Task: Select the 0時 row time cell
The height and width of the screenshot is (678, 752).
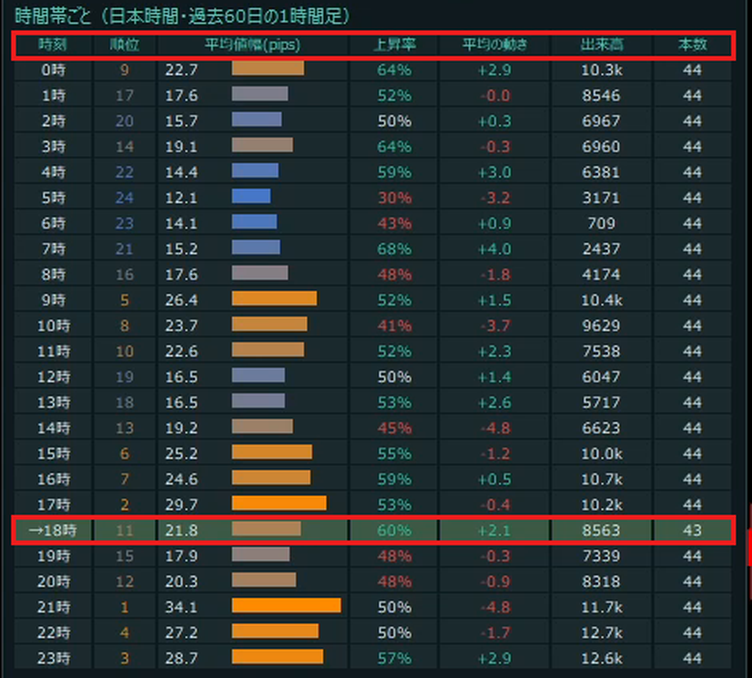Action: (x=53, y=70)
